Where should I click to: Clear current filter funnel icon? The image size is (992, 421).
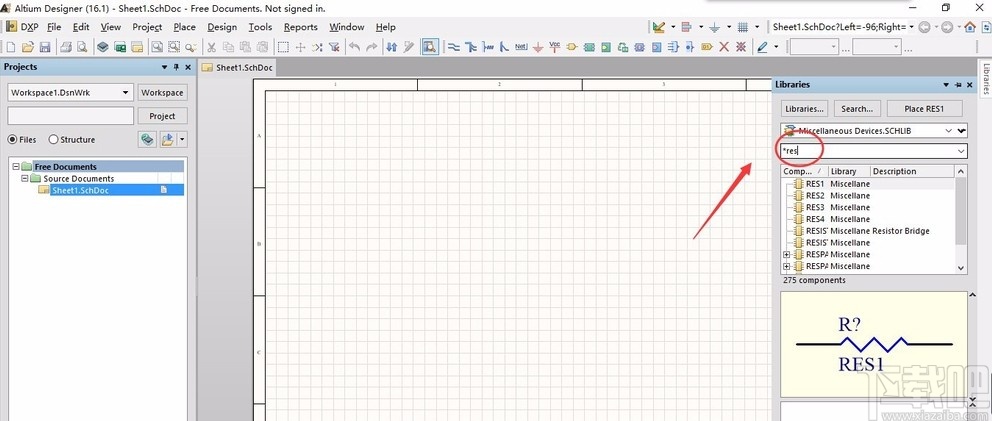tap(335, 47)
